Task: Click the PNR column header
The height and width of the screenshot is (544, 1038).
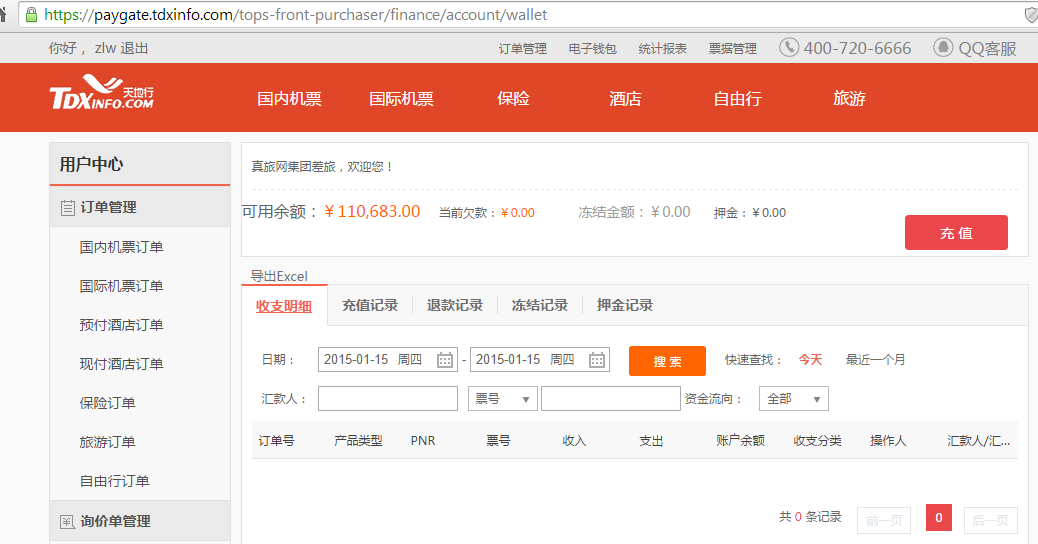Action: click(423, 441)
